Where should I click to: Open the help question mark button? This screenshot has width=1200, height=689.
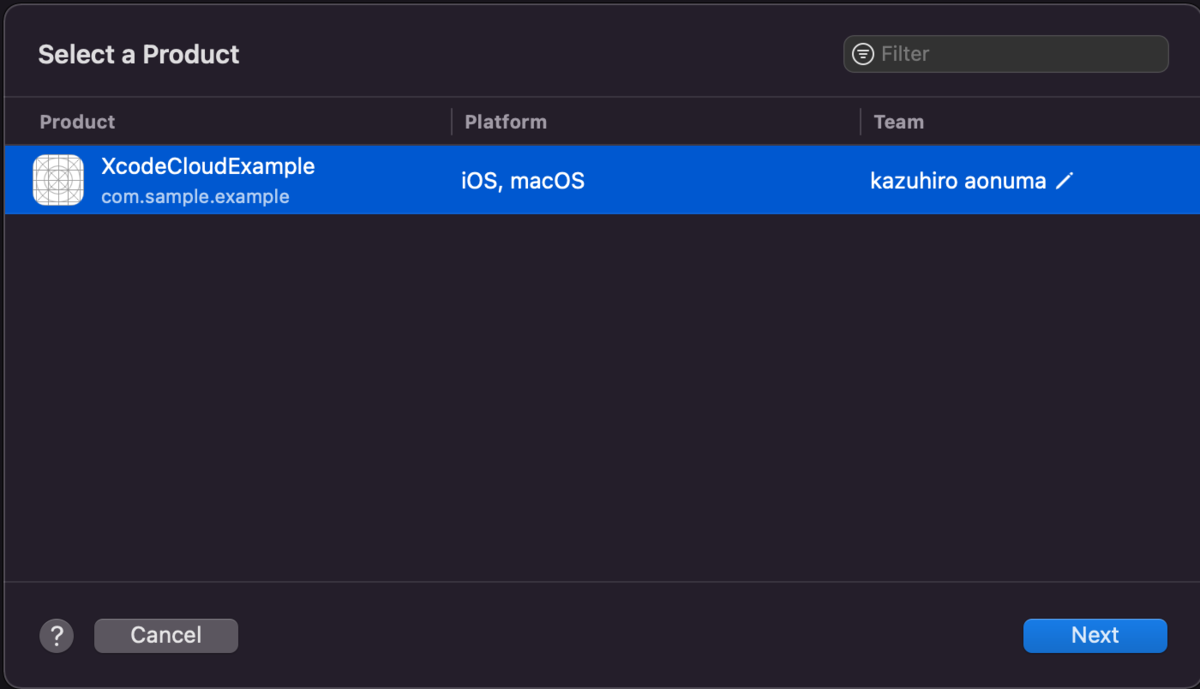tap(57, 635)
